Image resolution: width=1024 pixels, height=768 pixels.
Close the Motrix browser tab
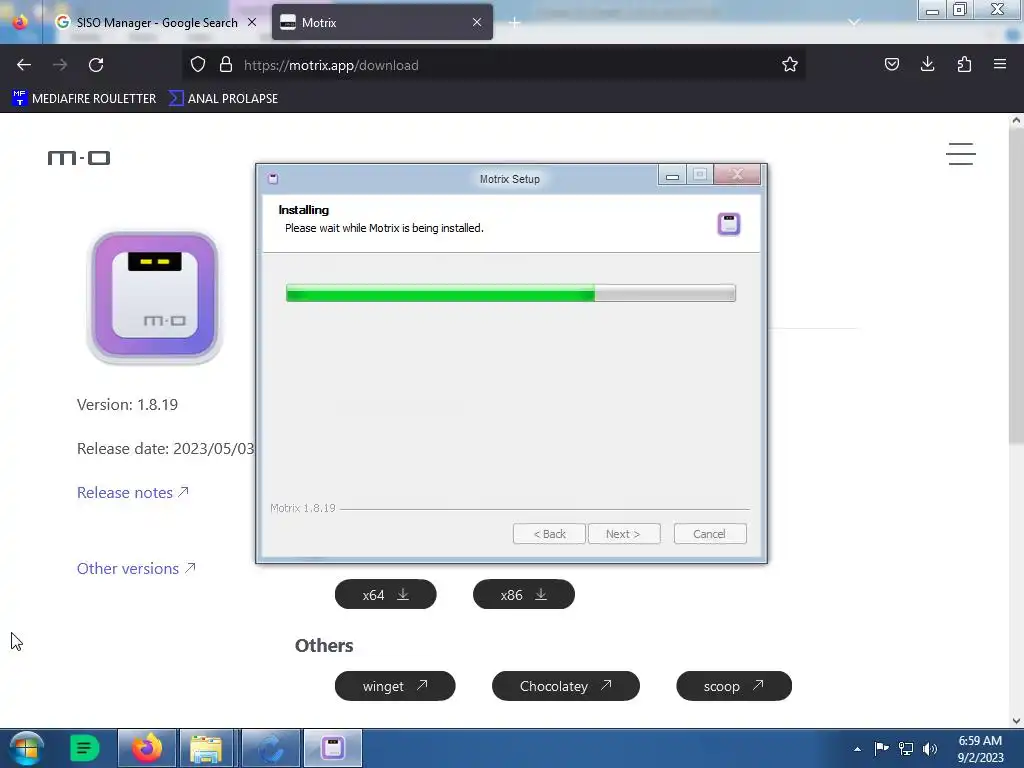(477, 22)
